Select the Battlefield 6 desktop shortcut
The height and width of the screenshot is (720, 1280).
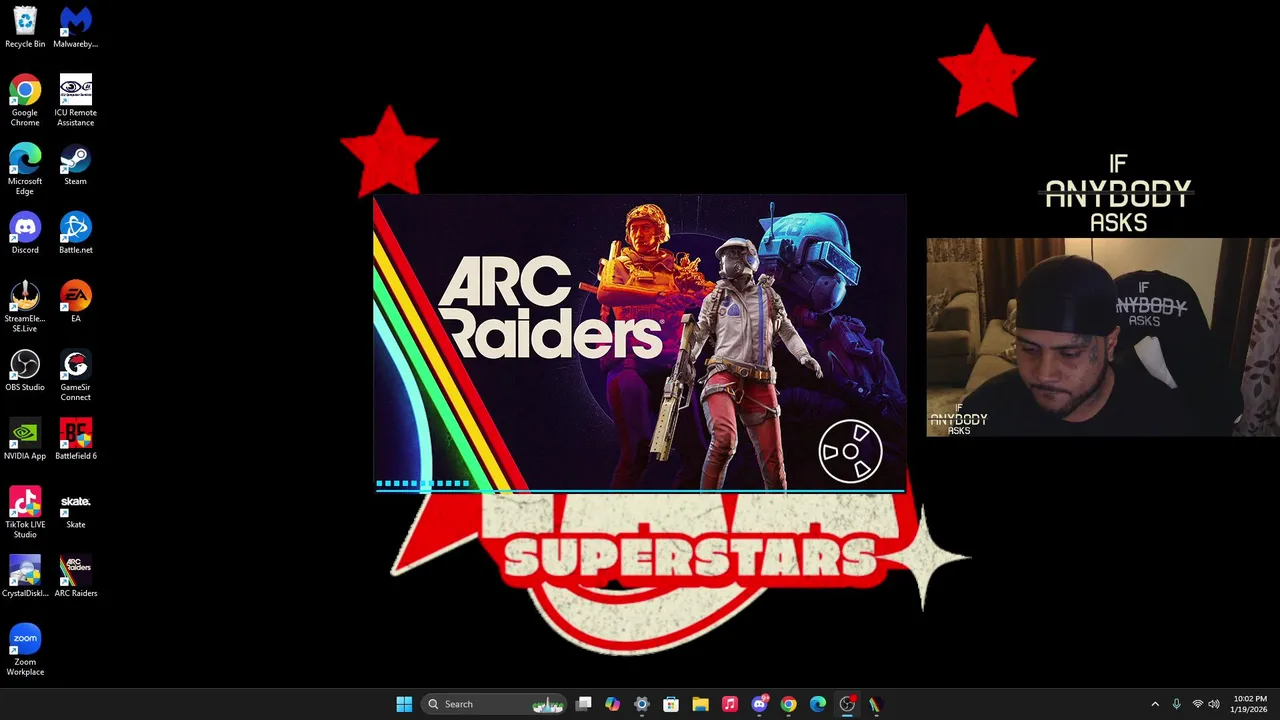(x=75, y=439)
